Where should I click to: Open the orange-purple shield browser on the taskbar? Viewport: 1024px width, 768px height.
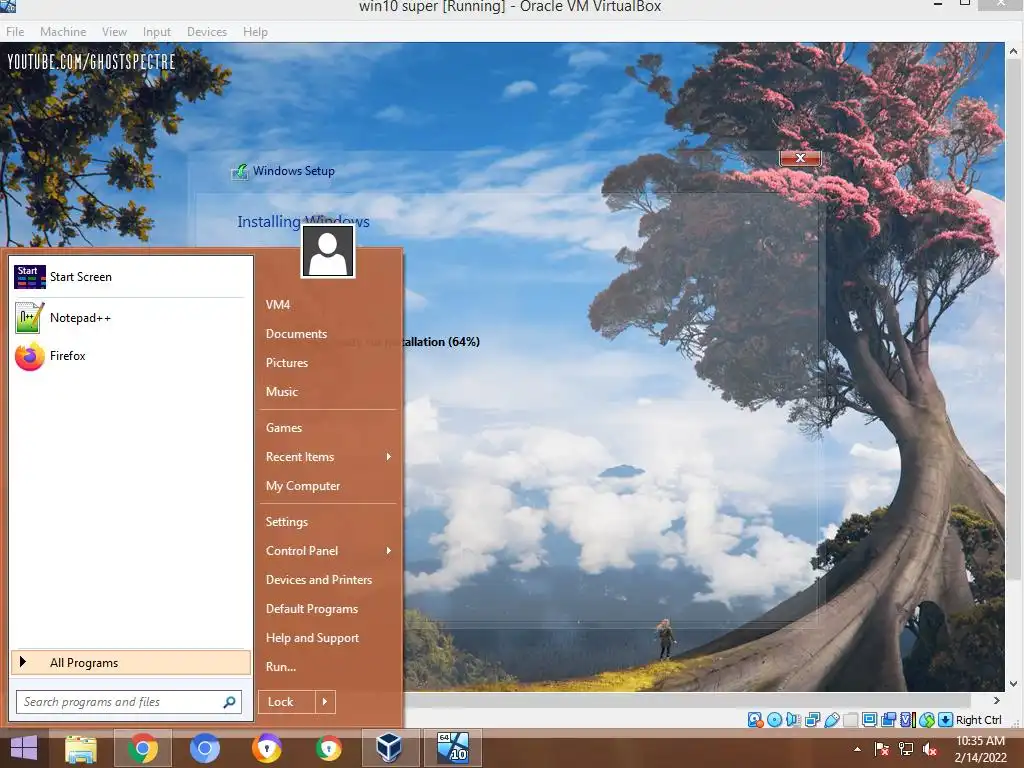tap(266, 748)
